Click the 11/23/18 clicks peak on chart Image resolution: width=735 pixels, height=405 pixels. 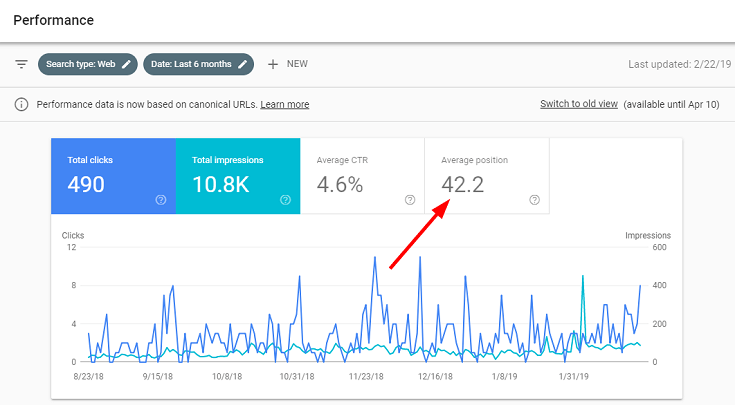[x=374, y=258]
